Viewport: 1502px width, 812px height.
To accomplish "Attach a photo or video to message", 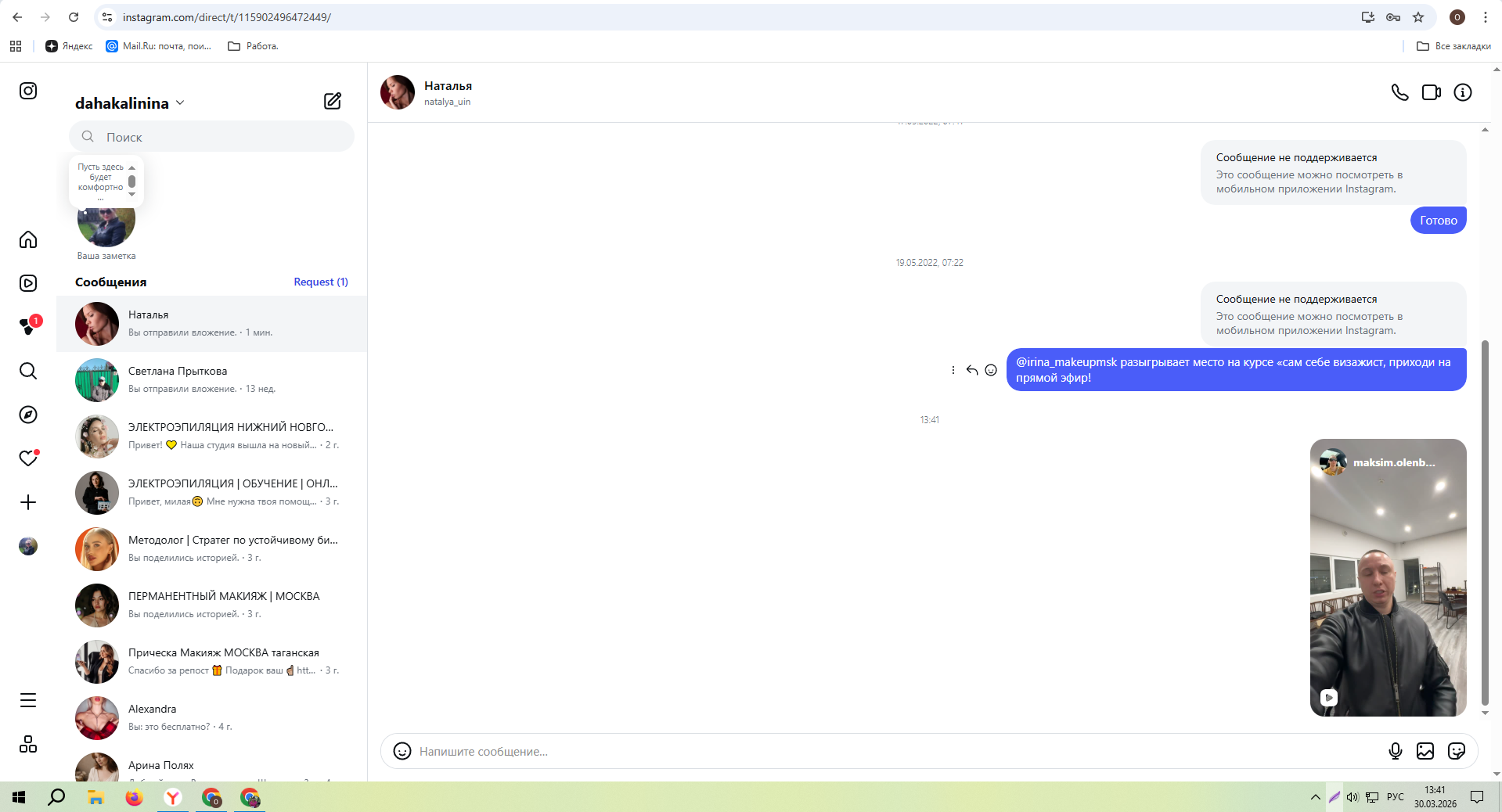I will (1425, 751).
